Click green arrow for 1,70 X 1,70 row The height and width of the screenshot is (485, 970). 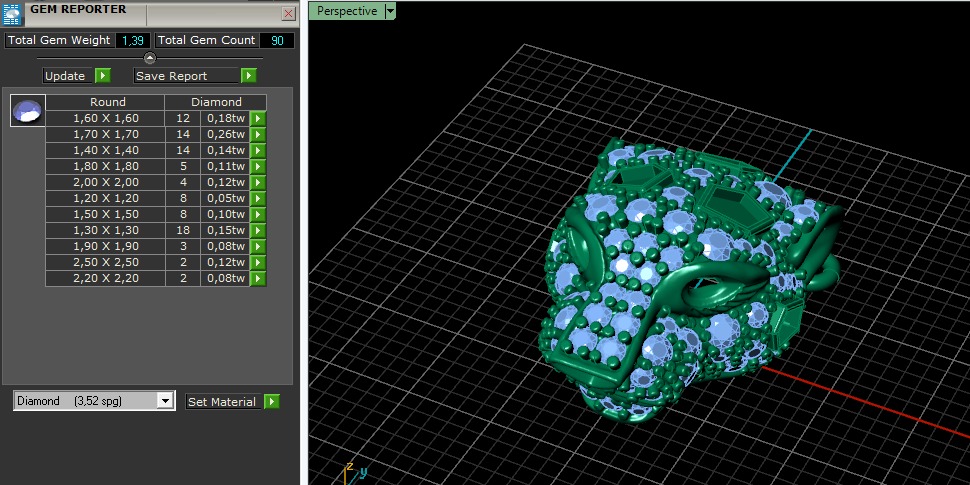pos(258,134)
